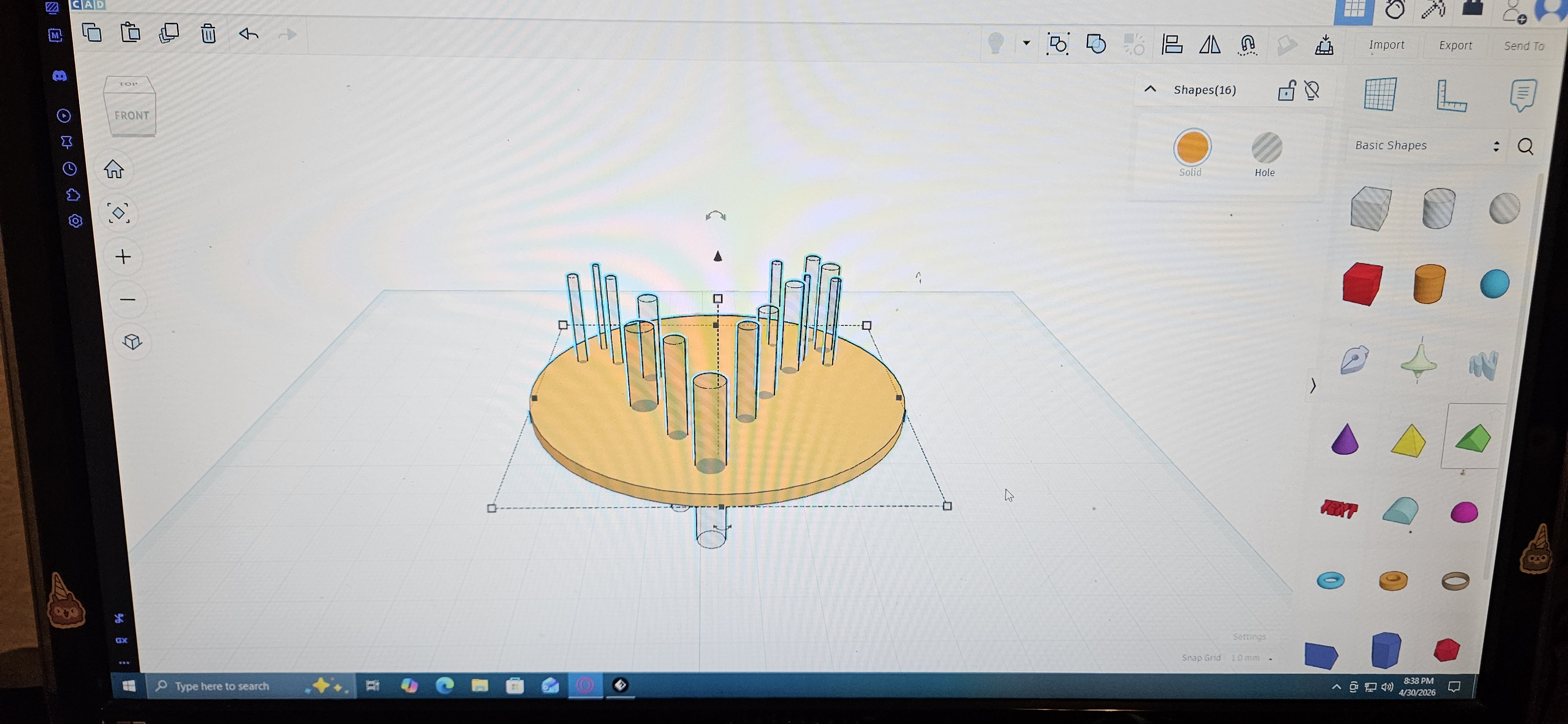This screenshot has height=724, width=1568.
Task: Toggle the Cruise magnet tool
Action: [x=1248, y=45]
